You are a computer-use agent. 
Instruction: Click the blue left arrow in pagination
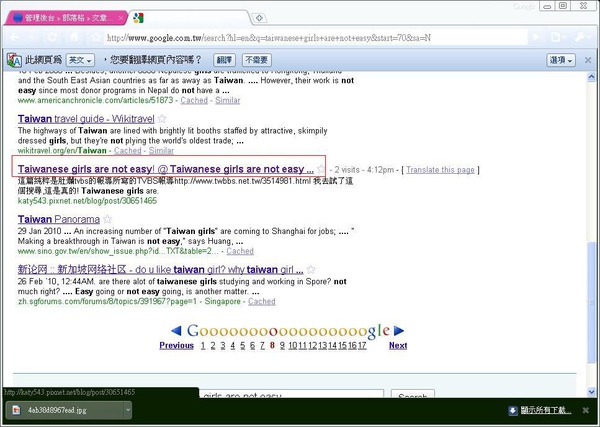click(176, 331)
